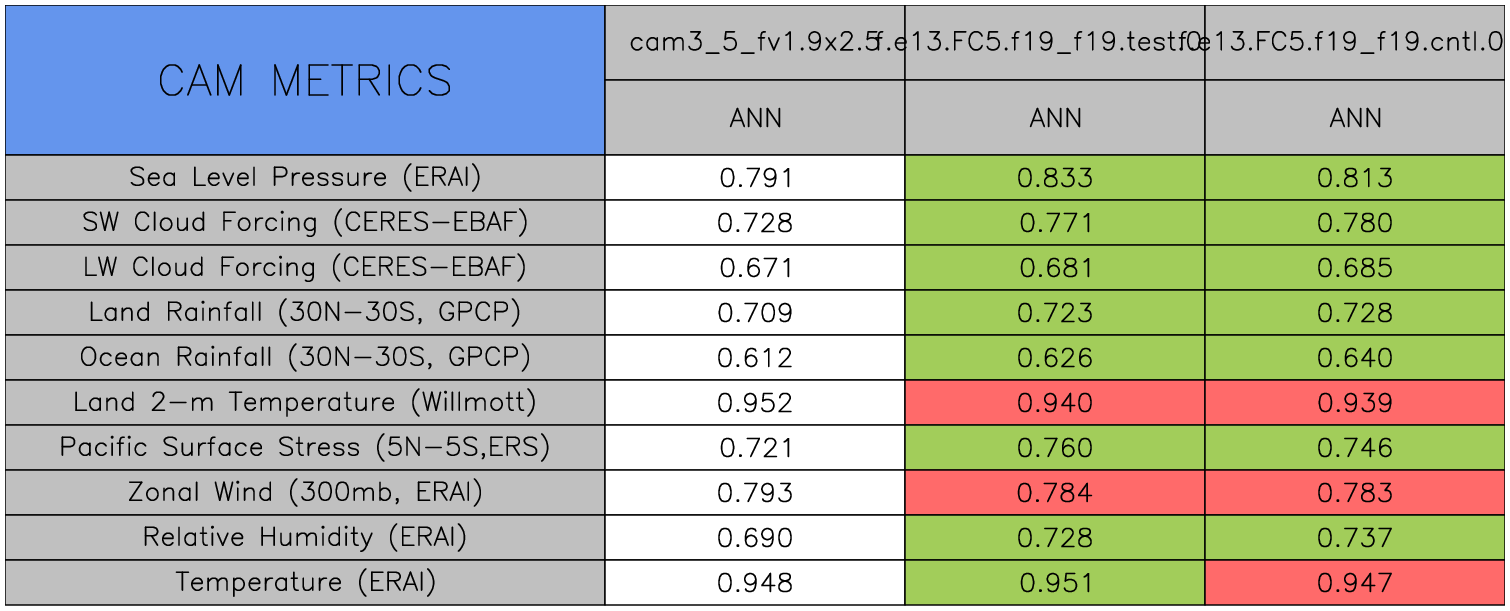Open Ocean Rainfall (30N-30S, GPCP) metric
The image size is (1510, 611).
(305, 358)
